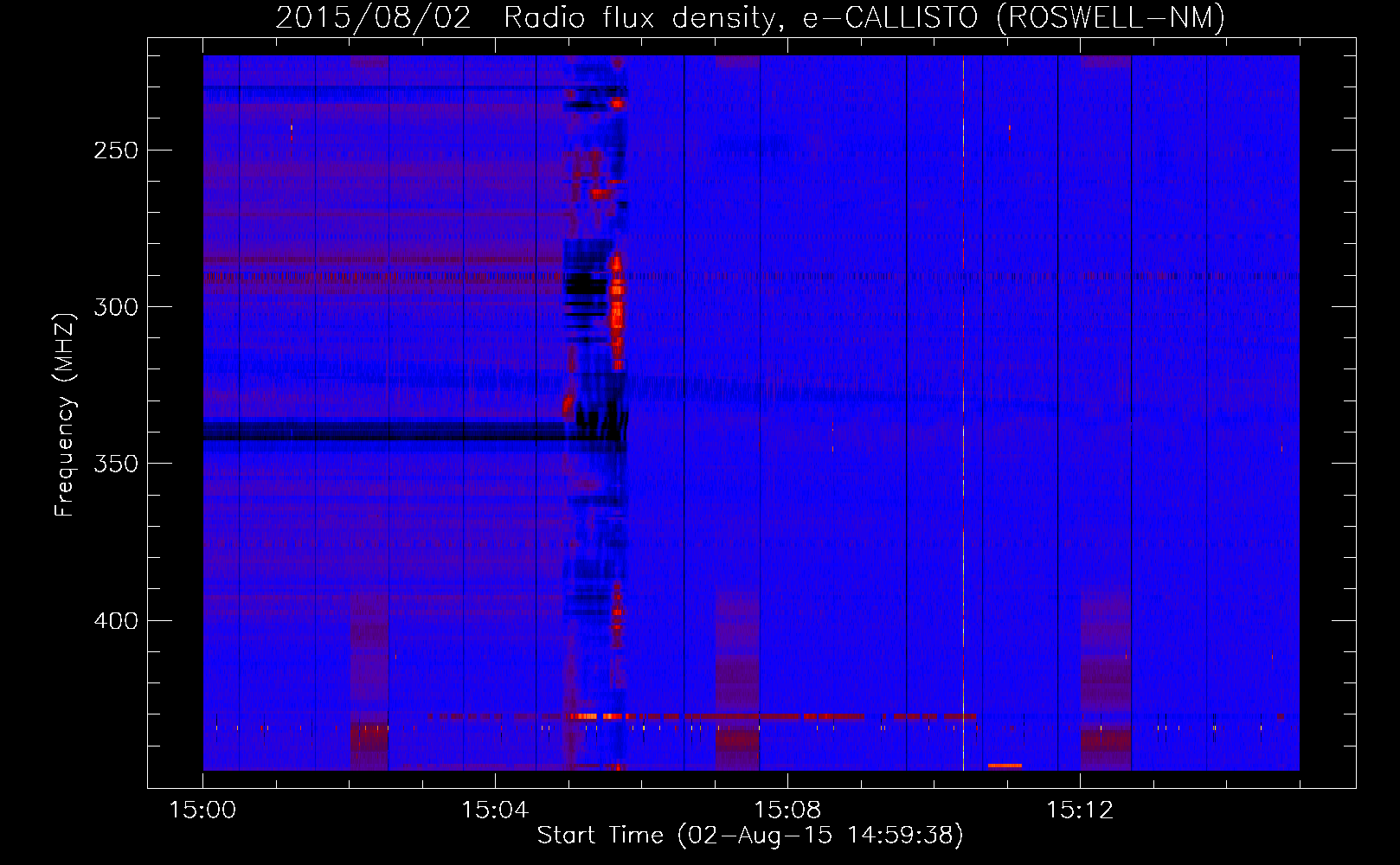1400x865 pixels.
Task: Click the 15:08 time tick label
Action: click(787, 811)
